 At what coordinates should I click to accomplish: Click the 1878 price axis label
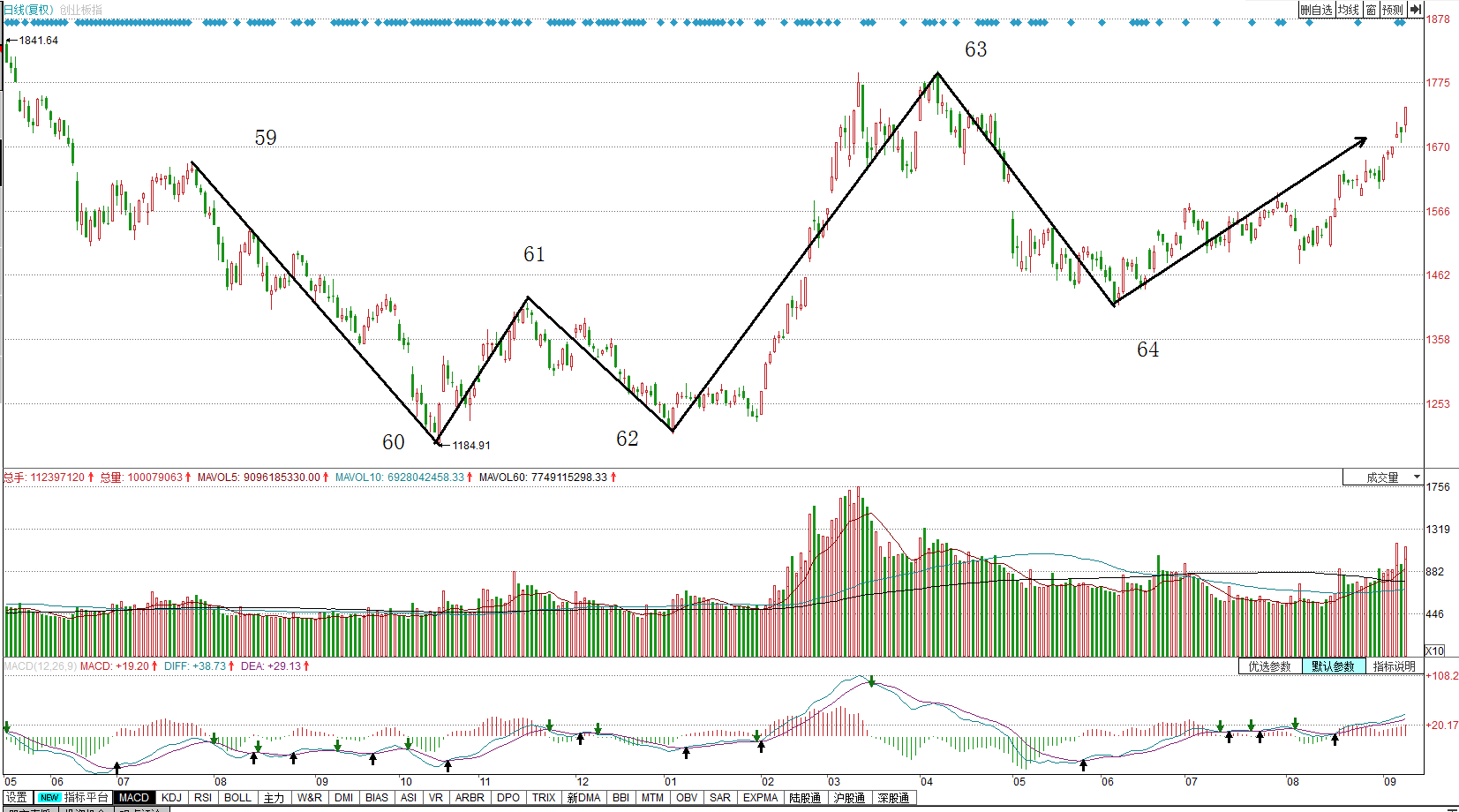[x=1438, y=19]
